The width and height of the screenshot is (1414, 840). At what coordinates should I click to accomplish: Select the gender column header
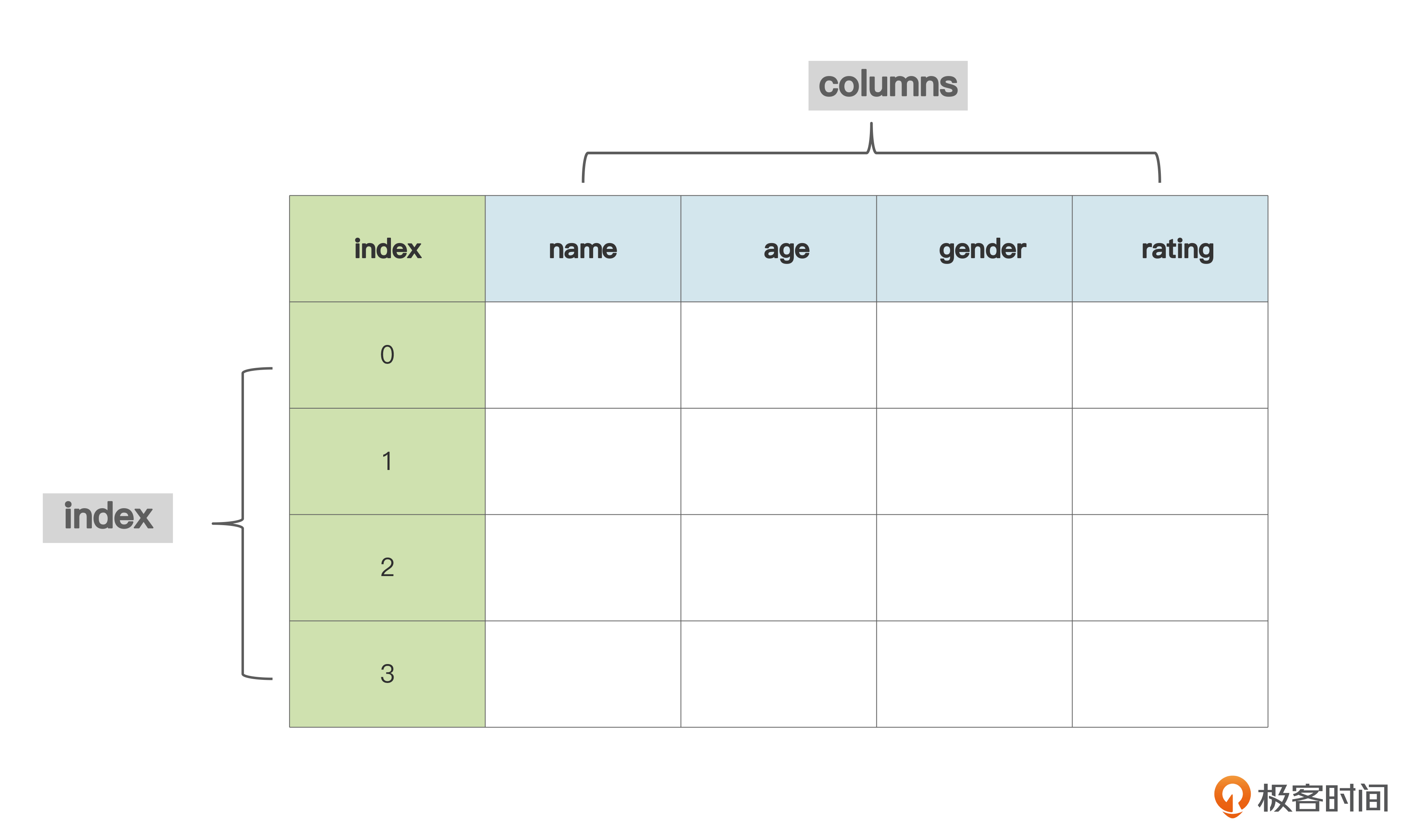(974, 248)
